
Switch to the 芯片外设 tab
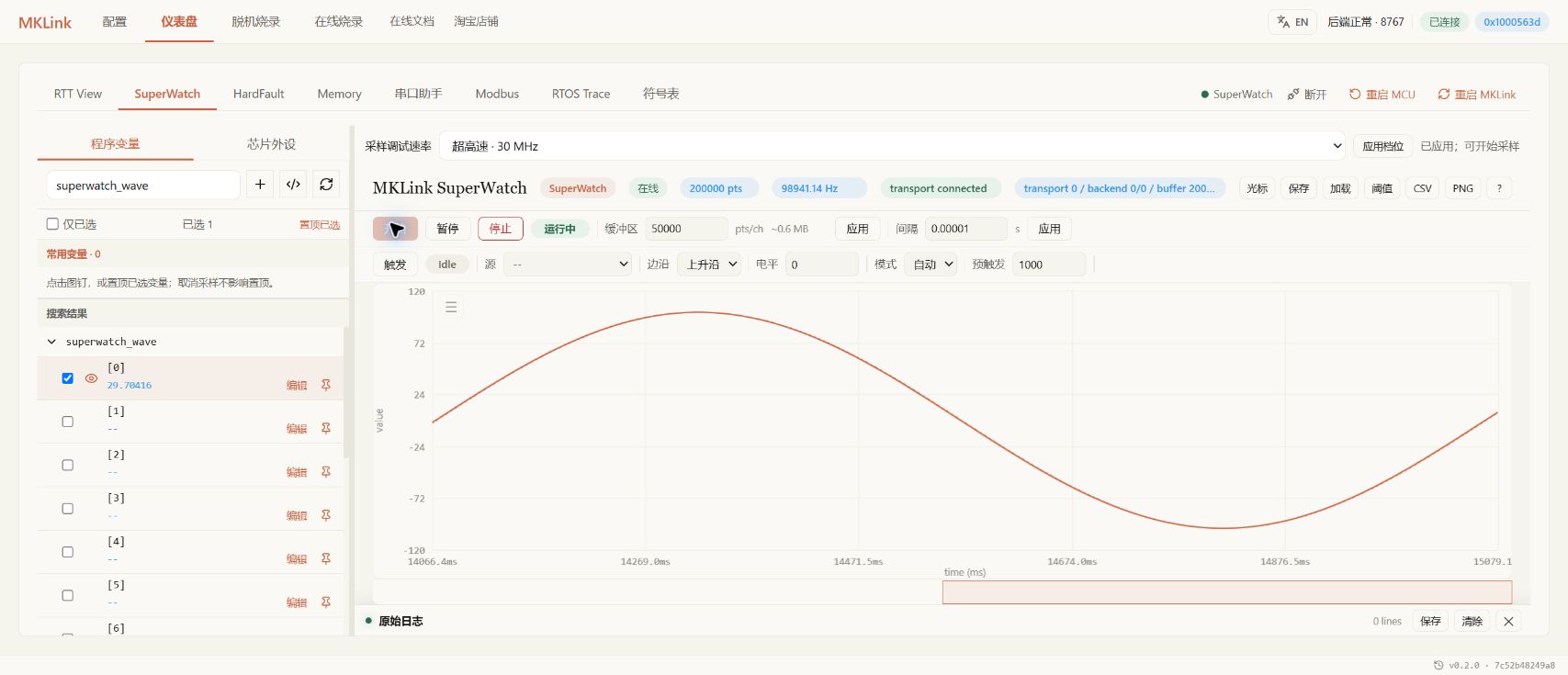coord(272,144)
